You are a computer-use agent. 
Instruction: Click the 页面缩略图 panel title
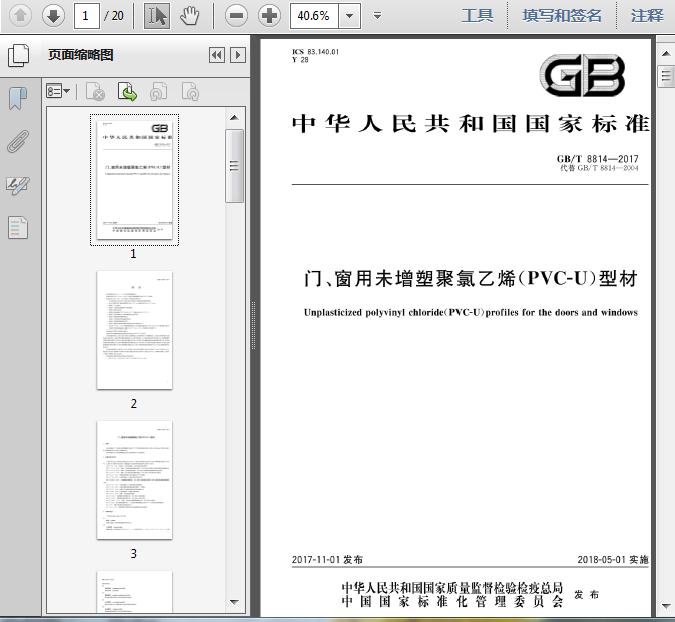point(81,55)
